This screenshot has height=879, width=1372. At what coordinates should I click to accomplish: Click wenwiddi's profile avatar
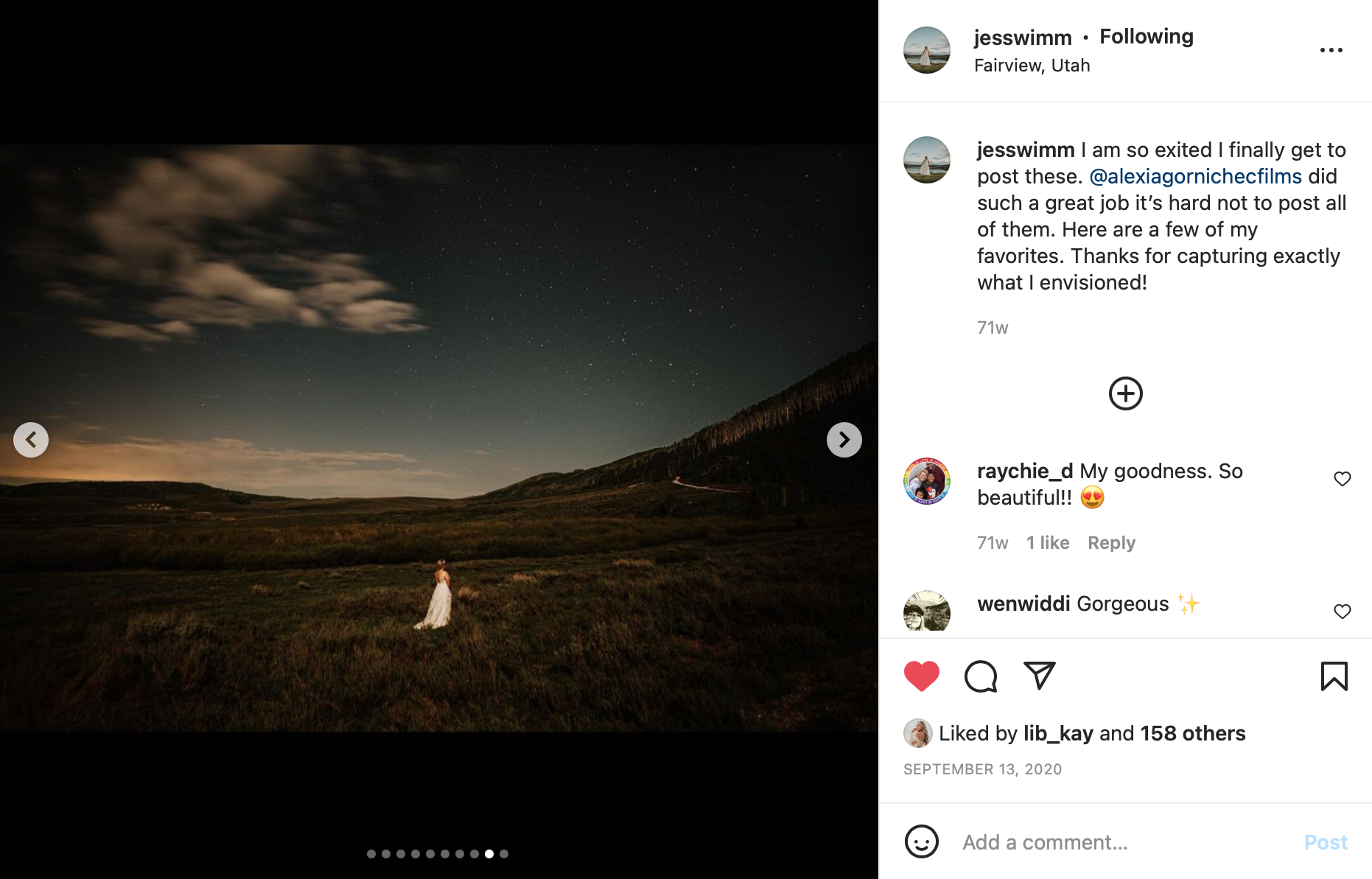(927, 611)
